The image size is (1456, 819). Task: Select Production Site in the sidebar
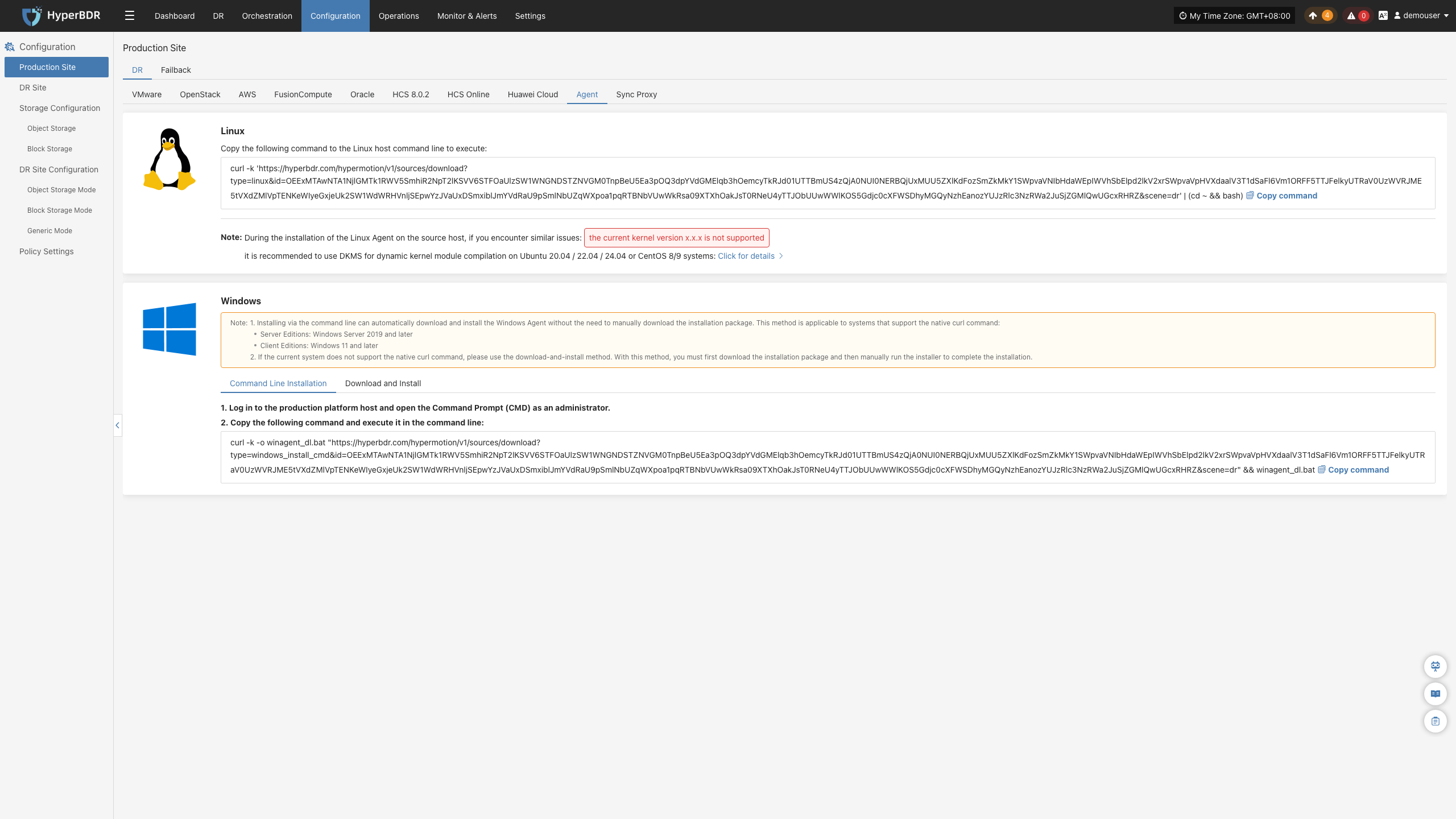click(x=56, y=67)
